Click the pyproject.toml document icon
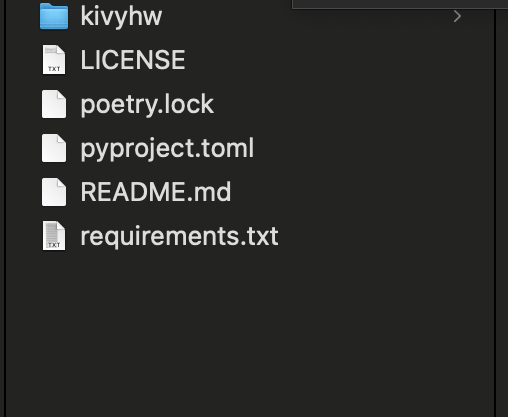Image resolution: width=508 pixels, height=417 pixels. tap(54, 148)
